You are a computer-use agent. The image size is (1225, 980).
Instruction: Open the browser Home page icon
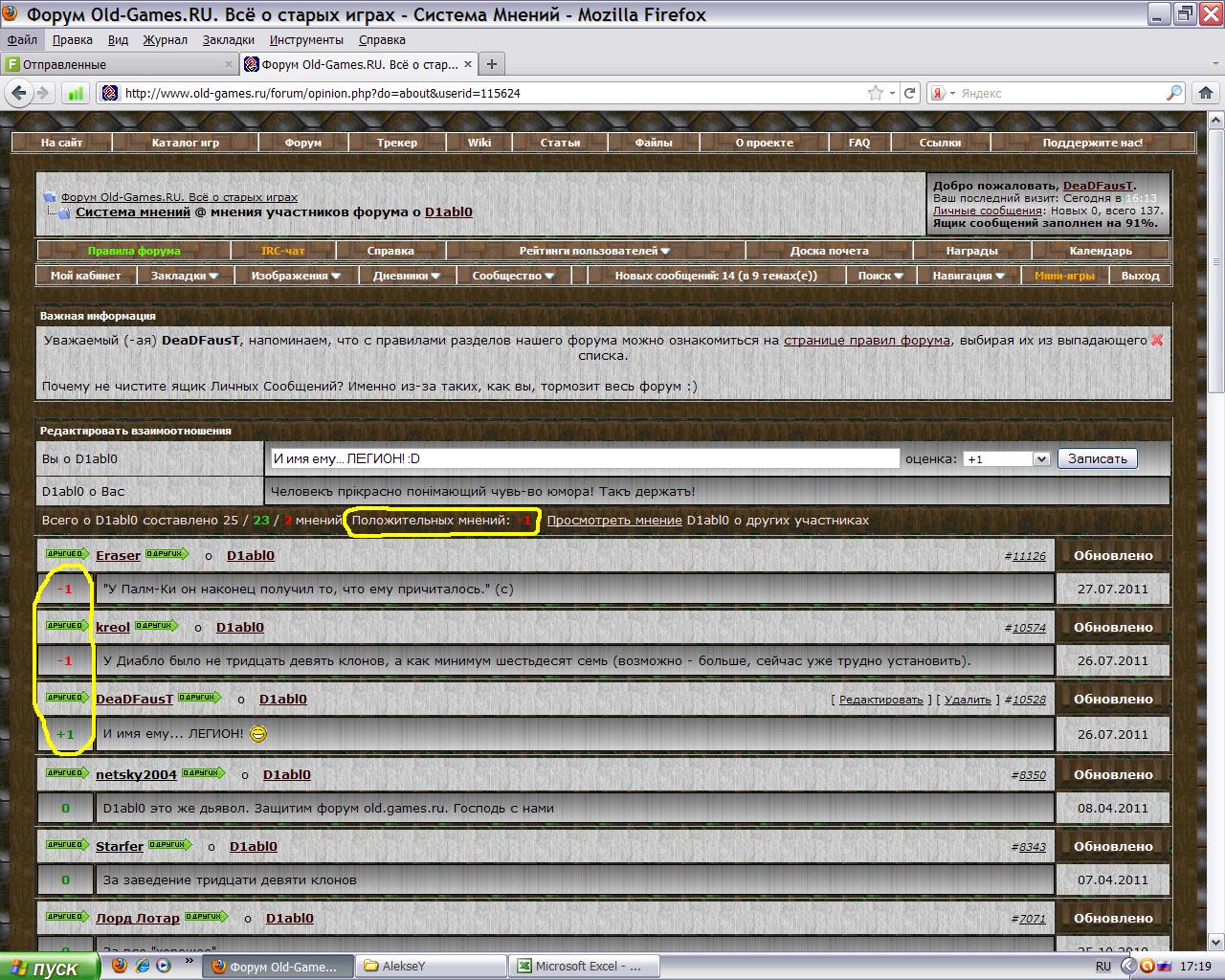click(x=1206, y=93)
